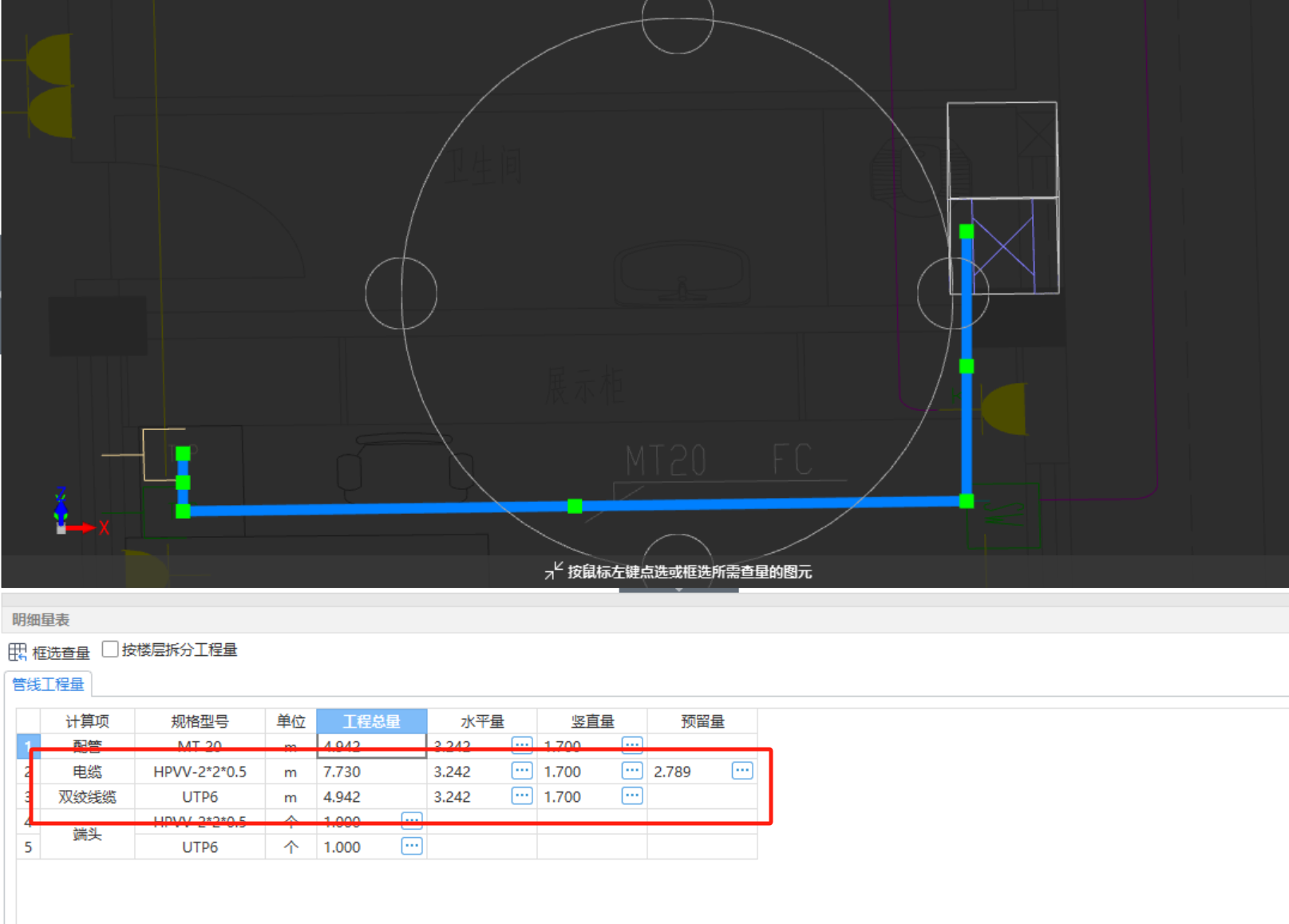
Task: Select the 端头 calculation item cell
Action: (87, 834)
